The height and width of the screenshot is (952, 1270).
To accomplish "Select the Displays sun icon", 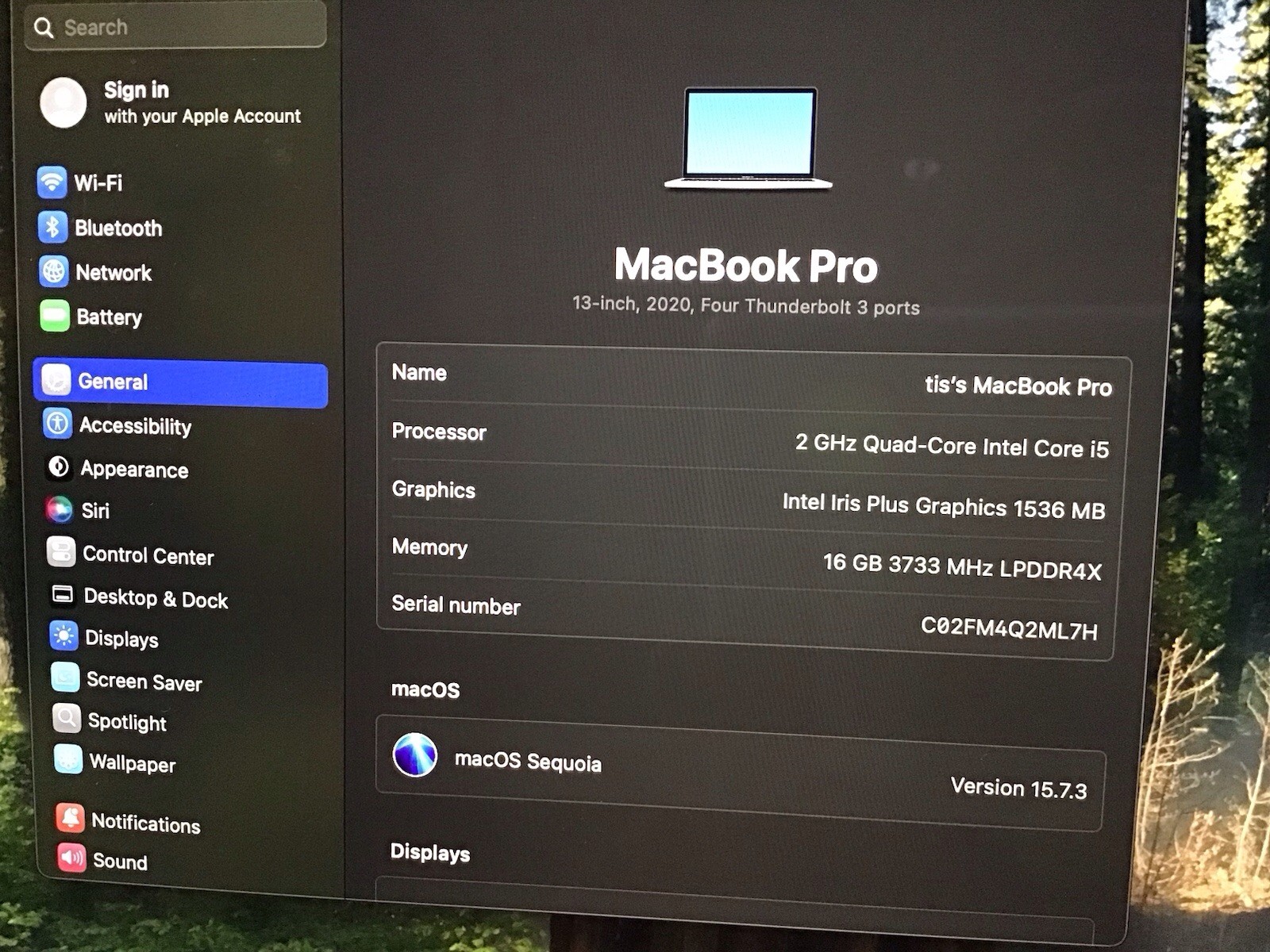I will (63, 635).
